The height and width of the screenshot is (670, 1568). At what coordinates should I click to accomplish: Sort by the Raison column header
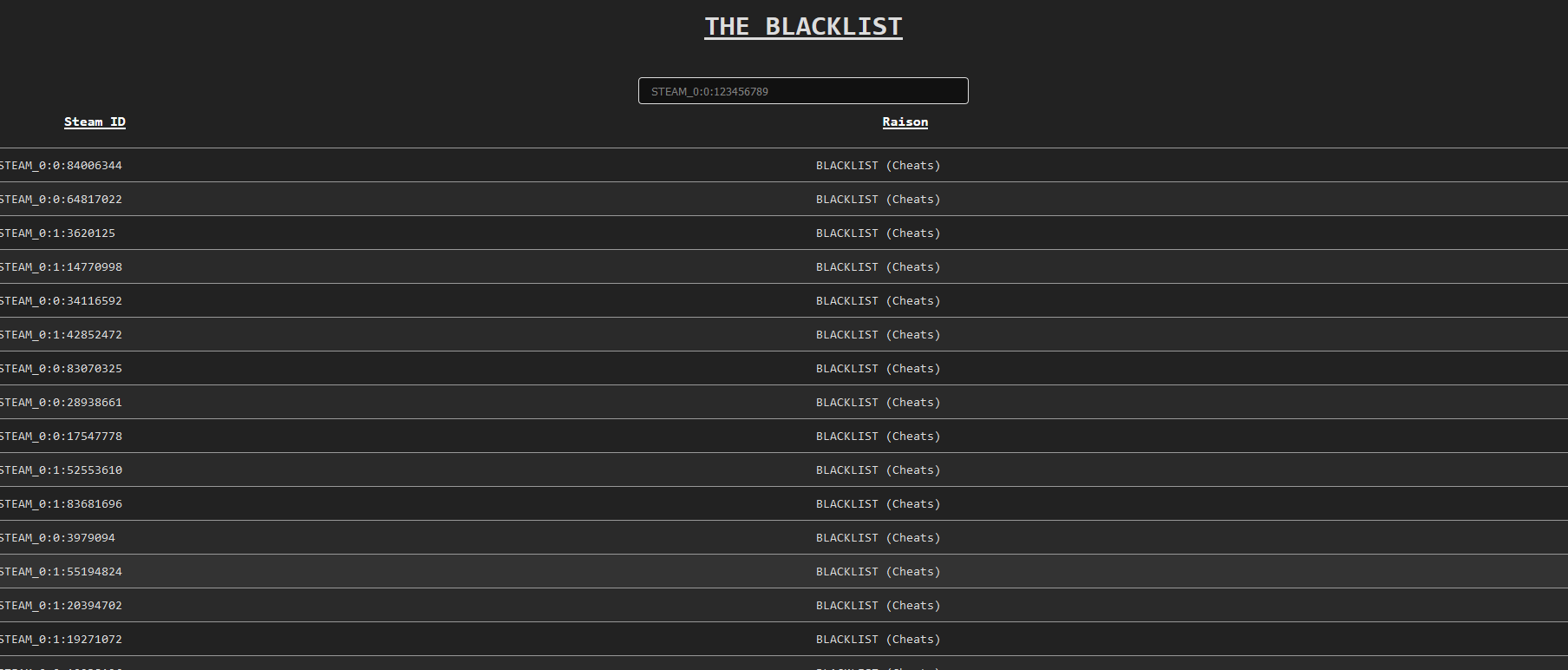(x=905, y=122)
